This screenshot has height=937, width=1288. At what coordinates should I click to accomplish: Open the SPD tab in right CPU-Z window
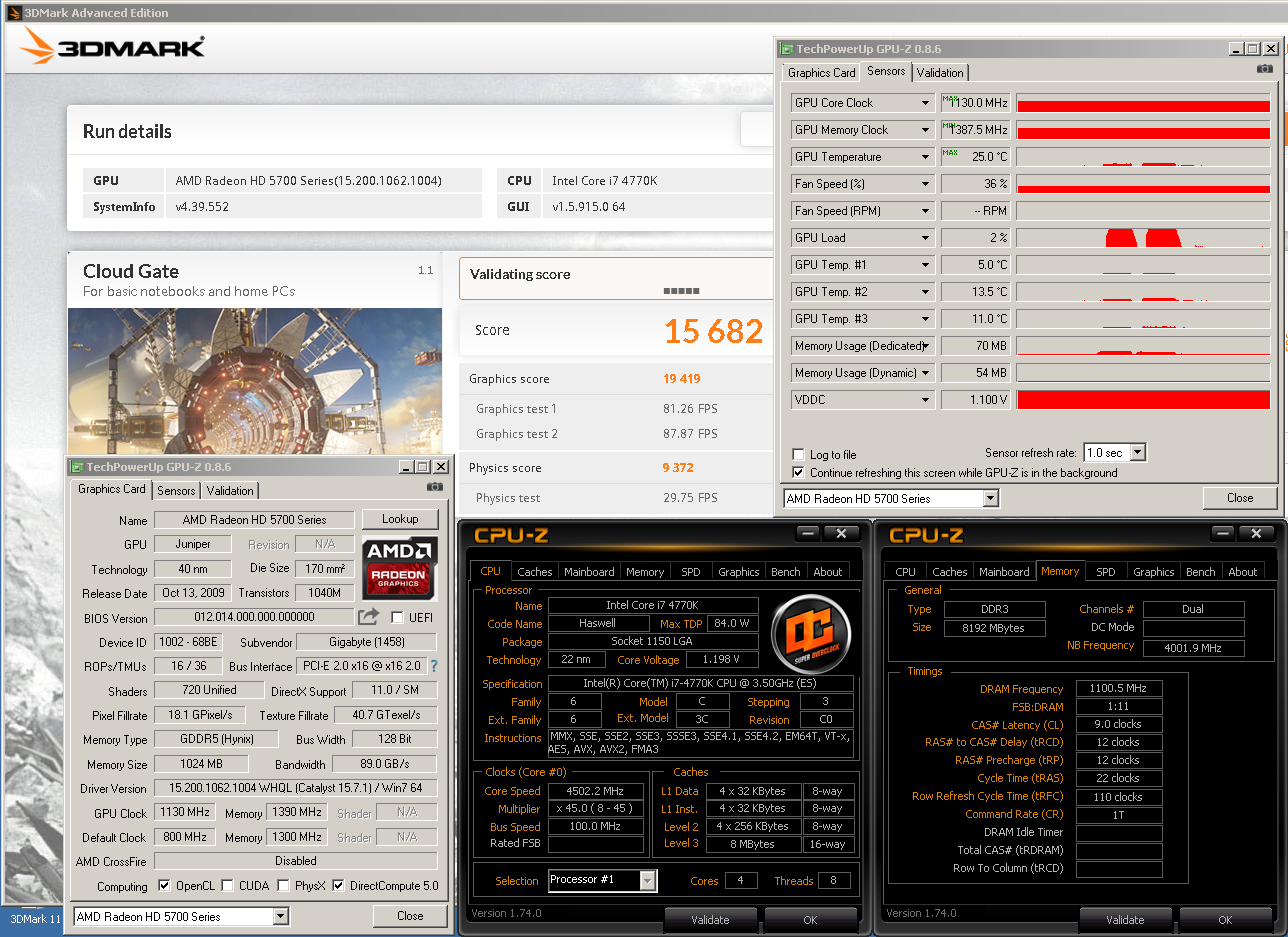[x=1105, y=572]
